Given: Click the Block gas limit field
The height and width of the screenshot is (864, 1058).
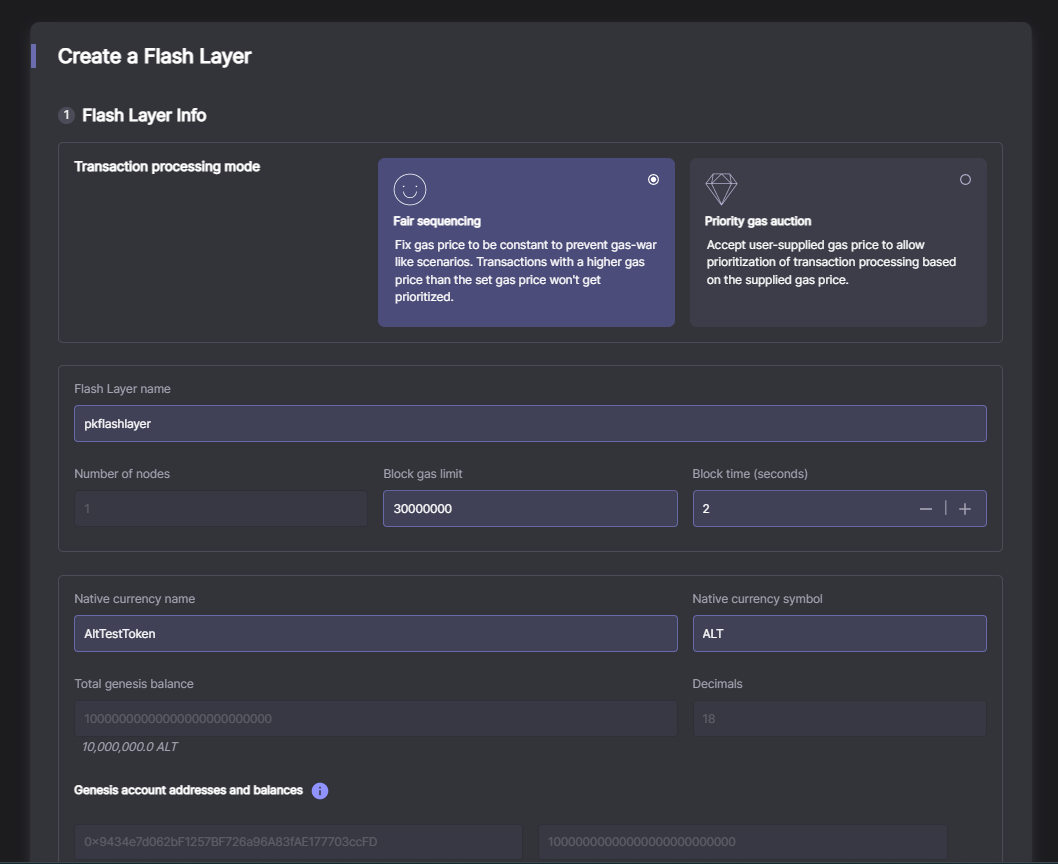Looking at the screenshot, I should pyautogui.click(x=530, y=509).
